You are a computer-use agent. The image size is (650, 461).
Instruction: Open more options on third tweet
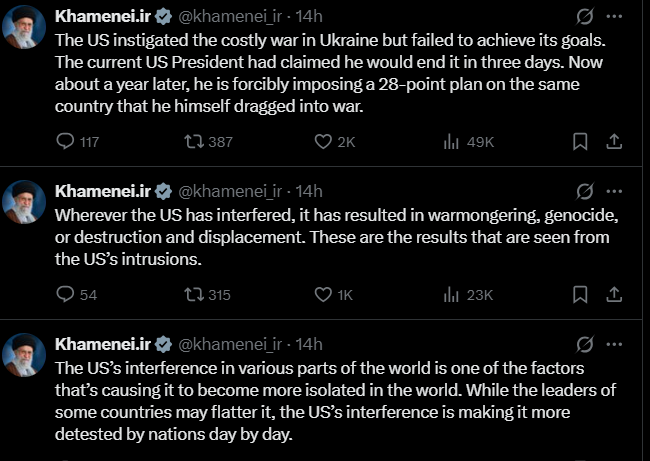coord(615,344)
